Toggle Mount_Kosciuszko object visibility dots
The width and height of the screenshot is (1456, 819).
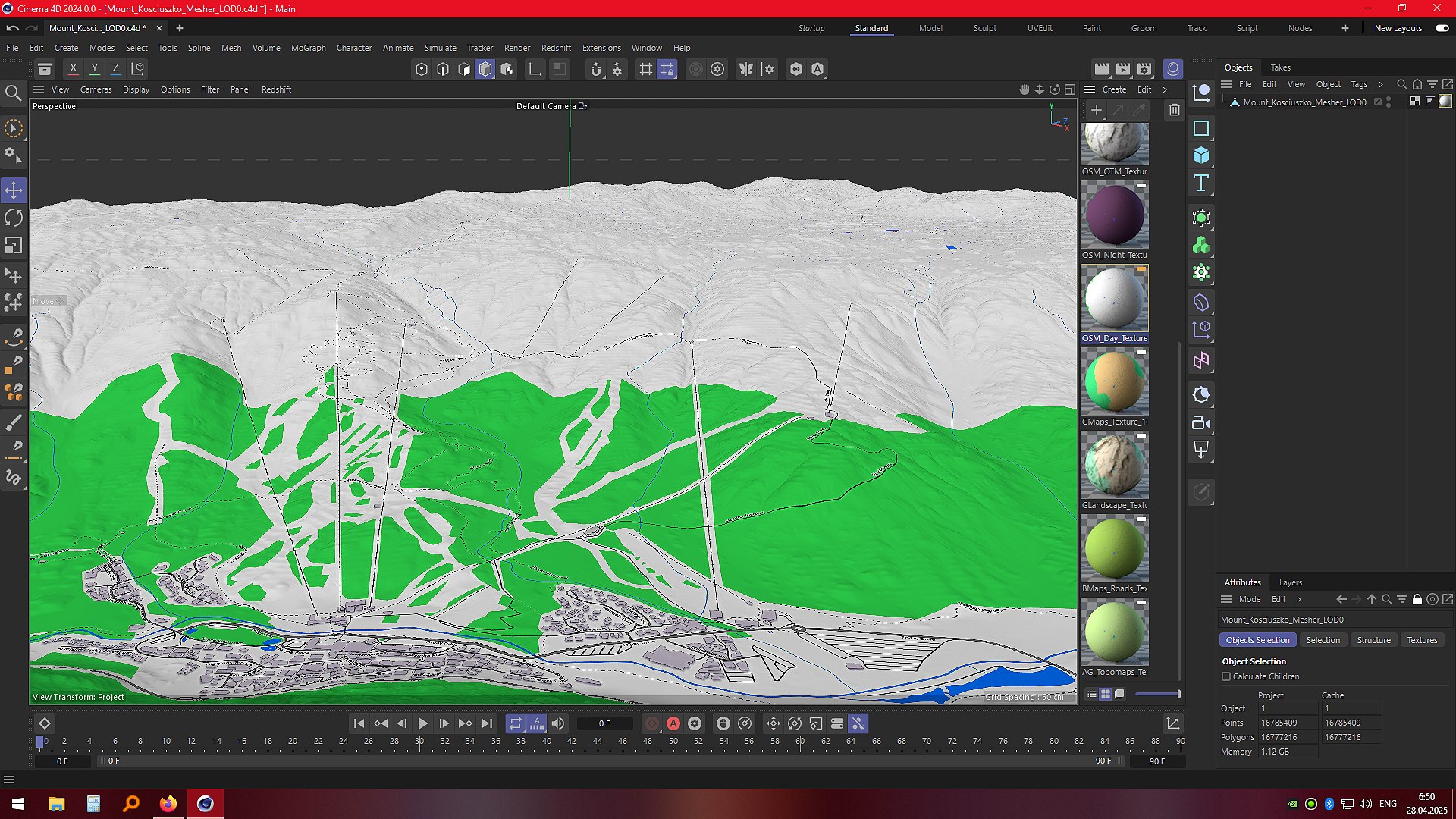[1389, 102]
